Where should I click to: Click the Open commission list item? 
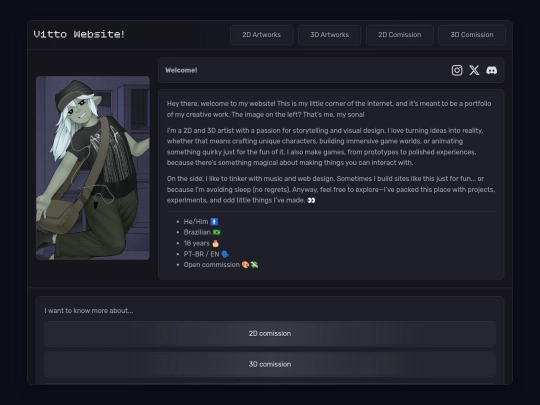pyautogui.click(x=221, y=265)
